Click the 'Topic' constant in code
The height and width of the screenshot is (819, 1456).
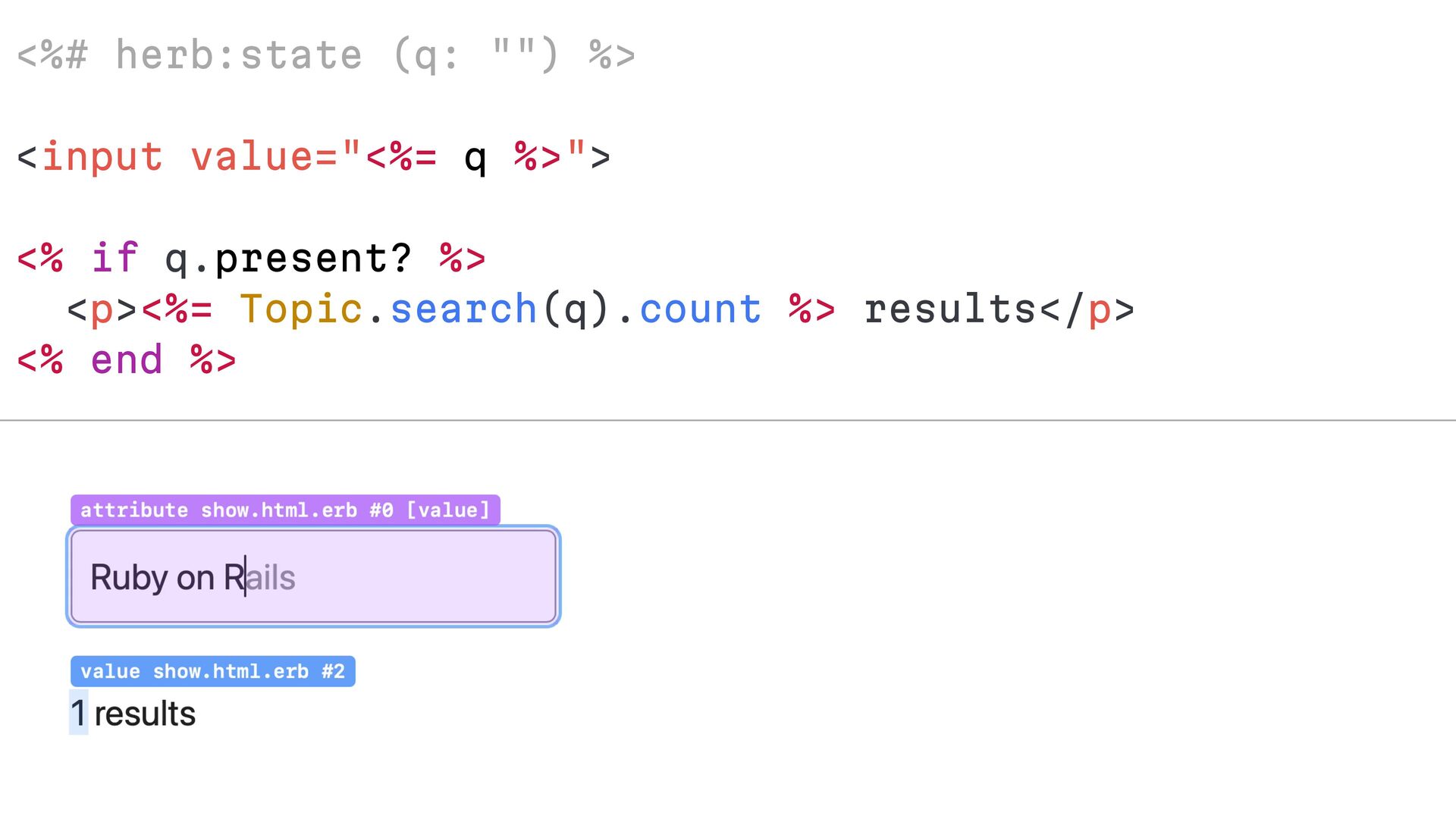[x=302, y=309]
